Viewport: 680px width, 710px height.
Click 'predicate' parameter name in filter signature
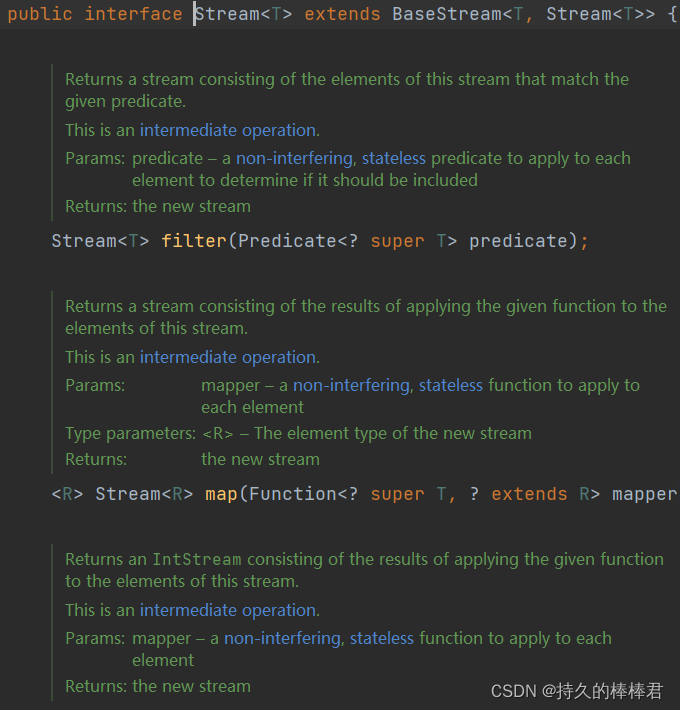tap(518, 241)
